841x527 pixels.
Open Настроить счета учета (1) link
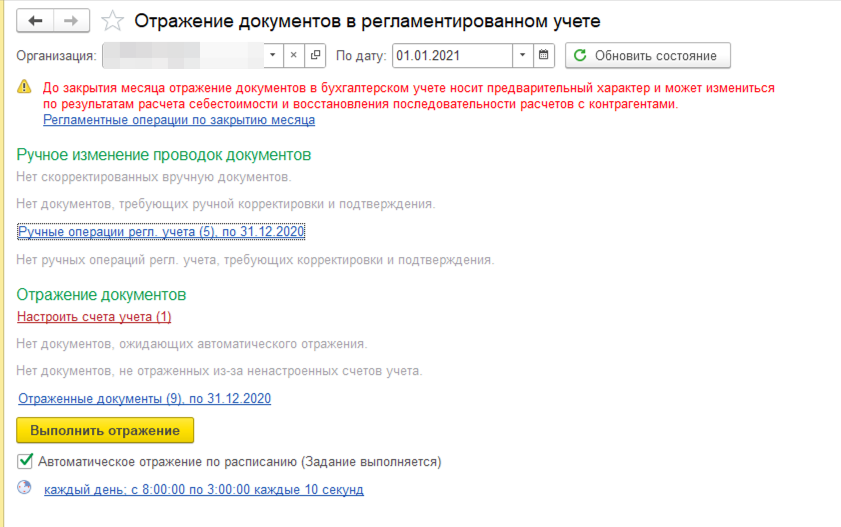point(94,317)
